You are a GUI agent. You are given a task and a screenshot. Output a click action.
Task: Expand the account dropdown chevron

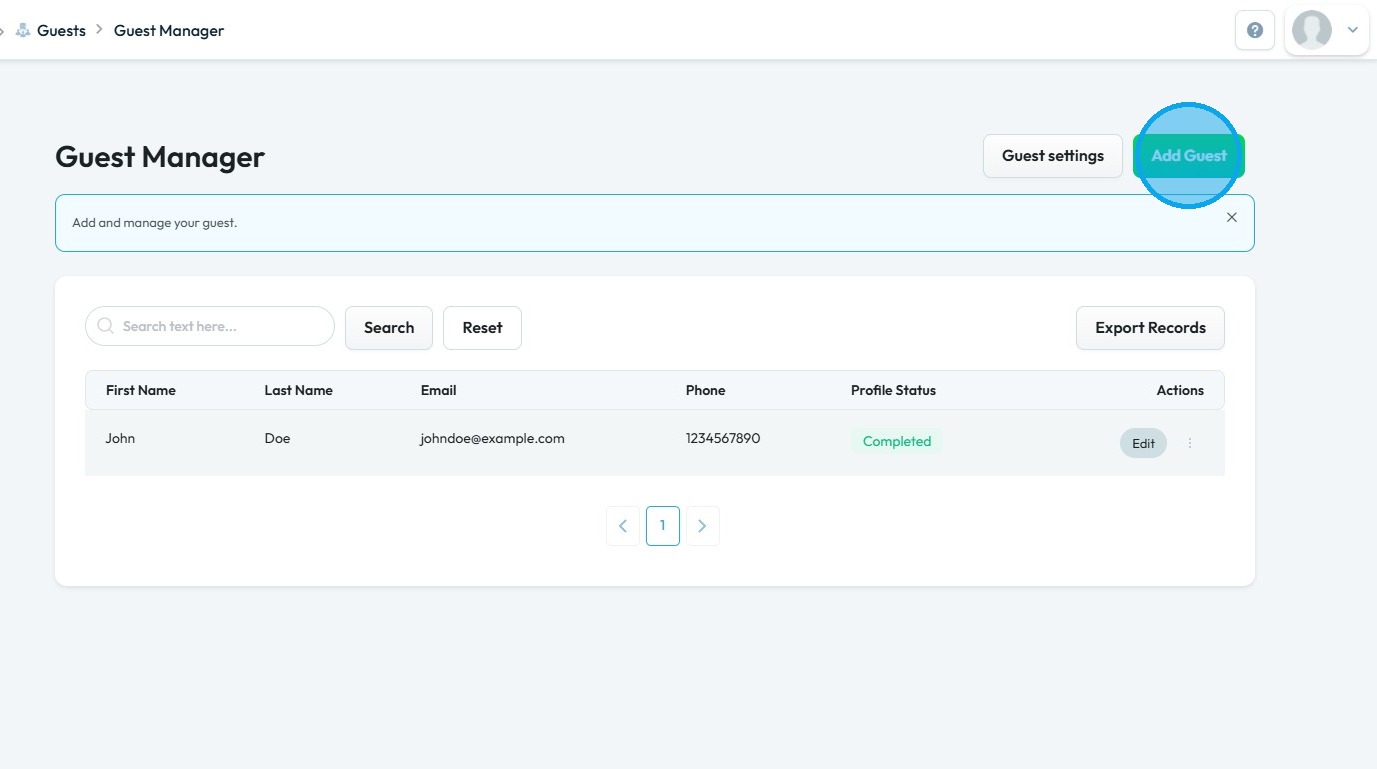(x=1352, y=30)
